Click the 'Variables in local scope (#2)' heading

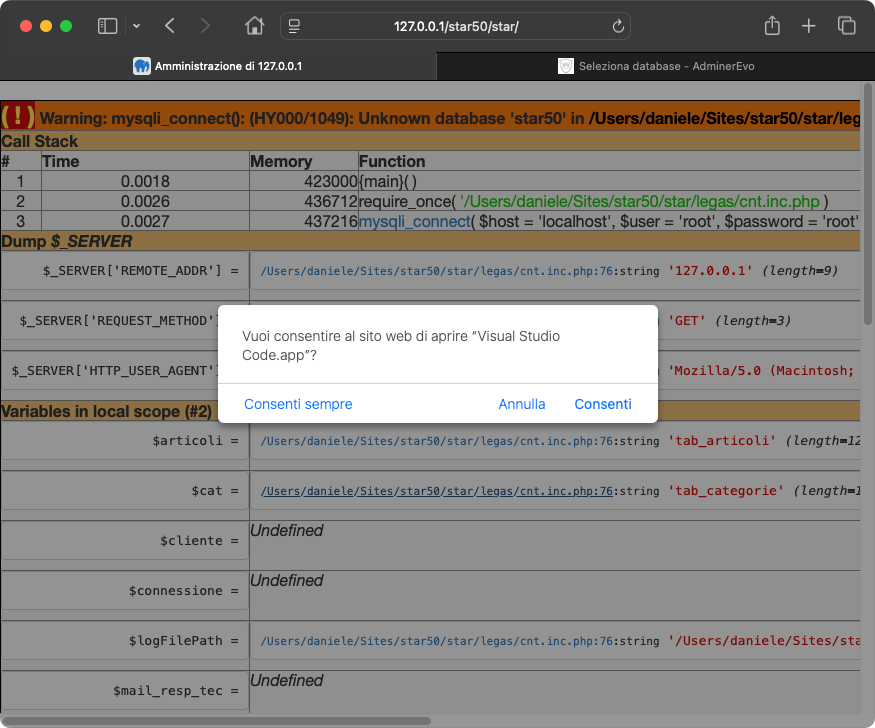[106, 411]
